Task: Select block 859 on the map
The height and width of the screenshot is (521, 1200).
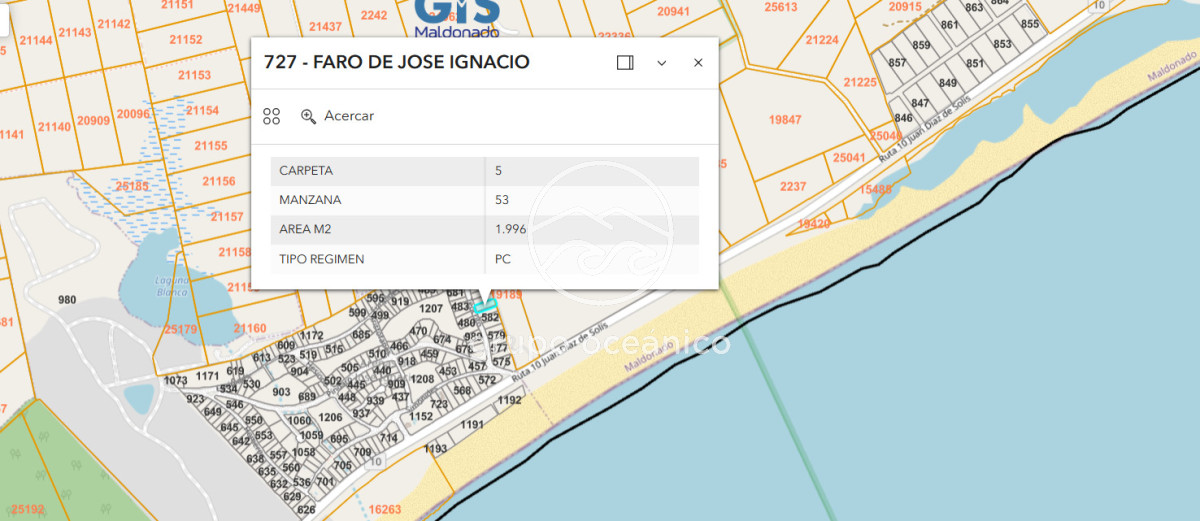Action: click(921, 46)
